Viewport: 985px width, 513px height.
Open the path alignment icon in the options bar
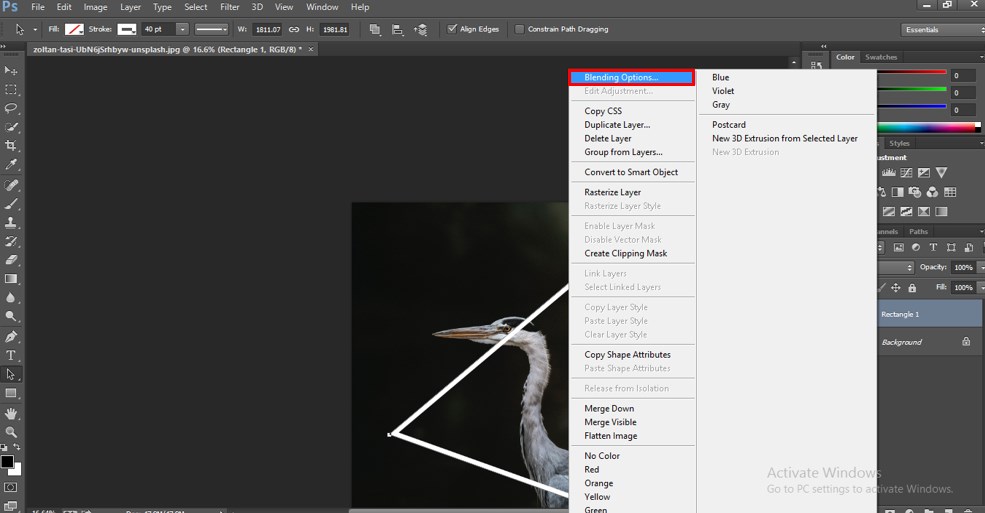click(398, 30)
